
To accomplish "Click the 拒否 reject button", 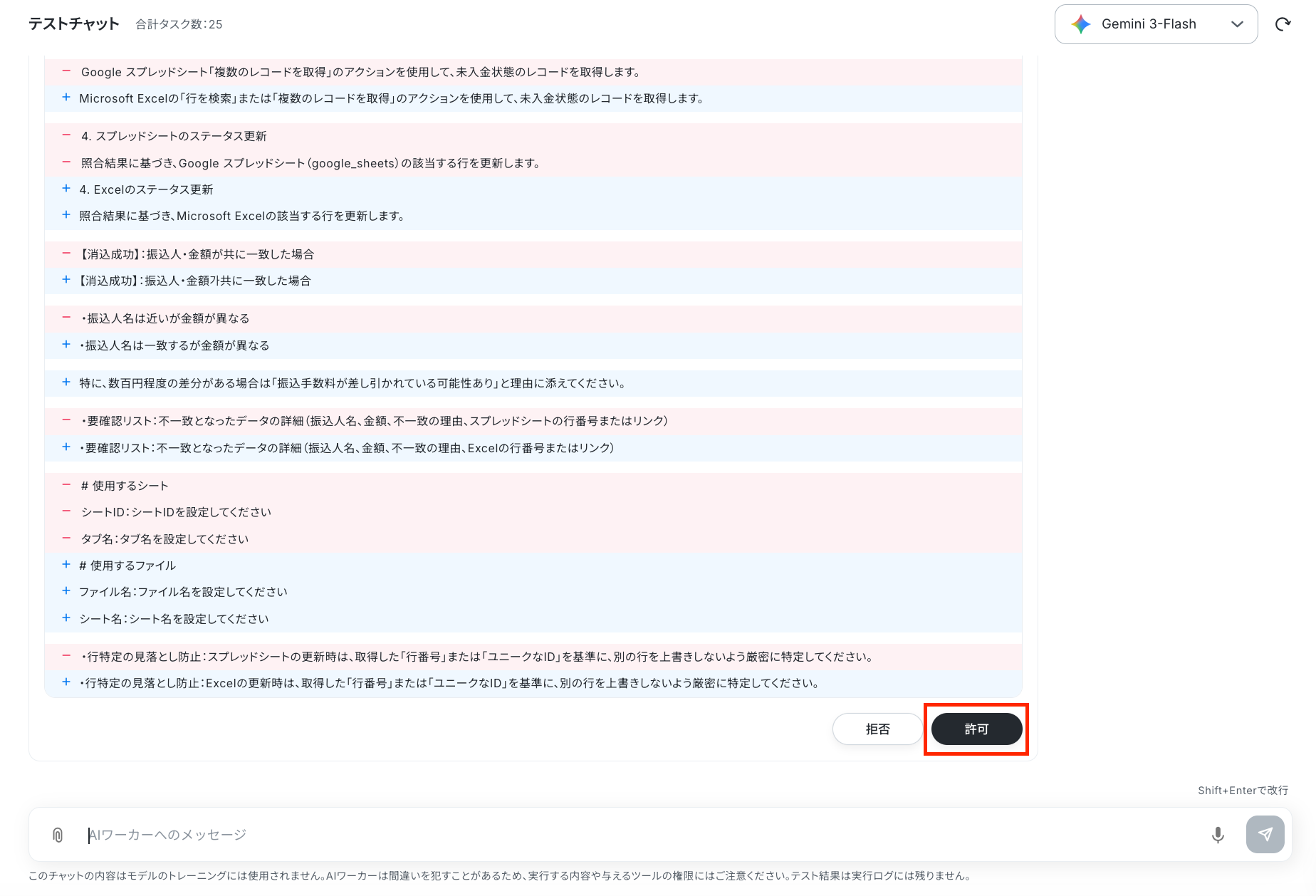I will pyautogui.click(x=877, y=729).
